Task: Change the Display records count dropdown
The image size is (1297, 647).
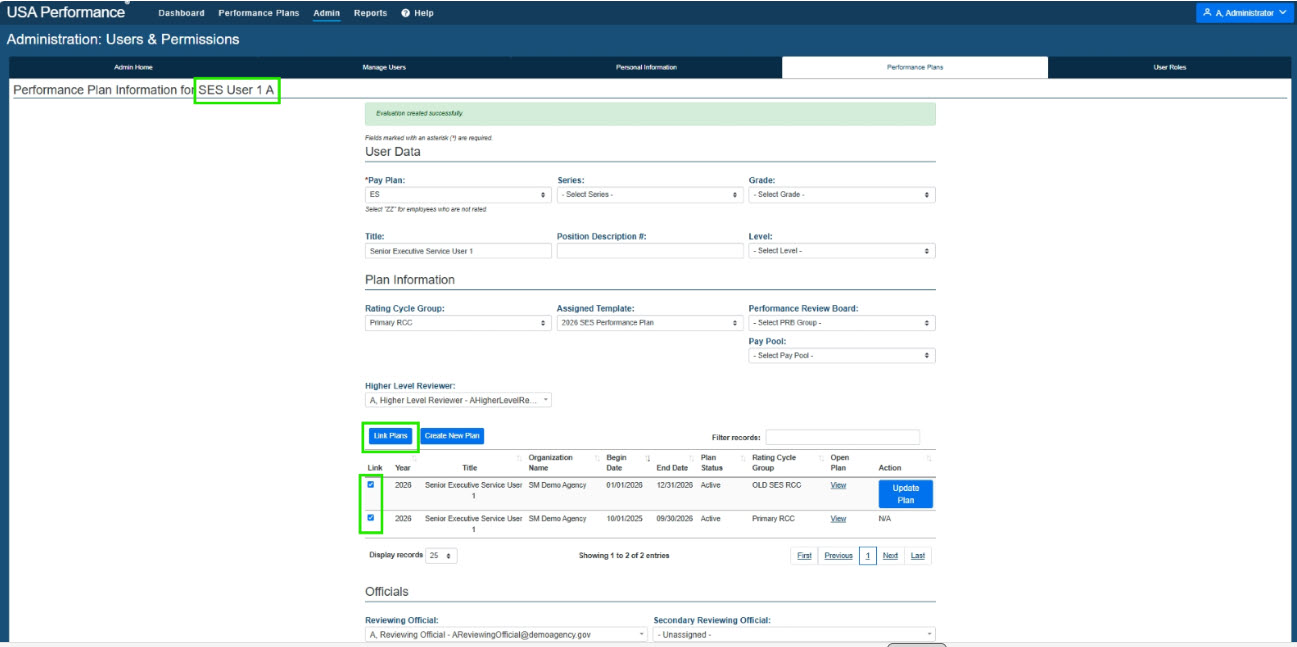Action: (x=441, y=556)
